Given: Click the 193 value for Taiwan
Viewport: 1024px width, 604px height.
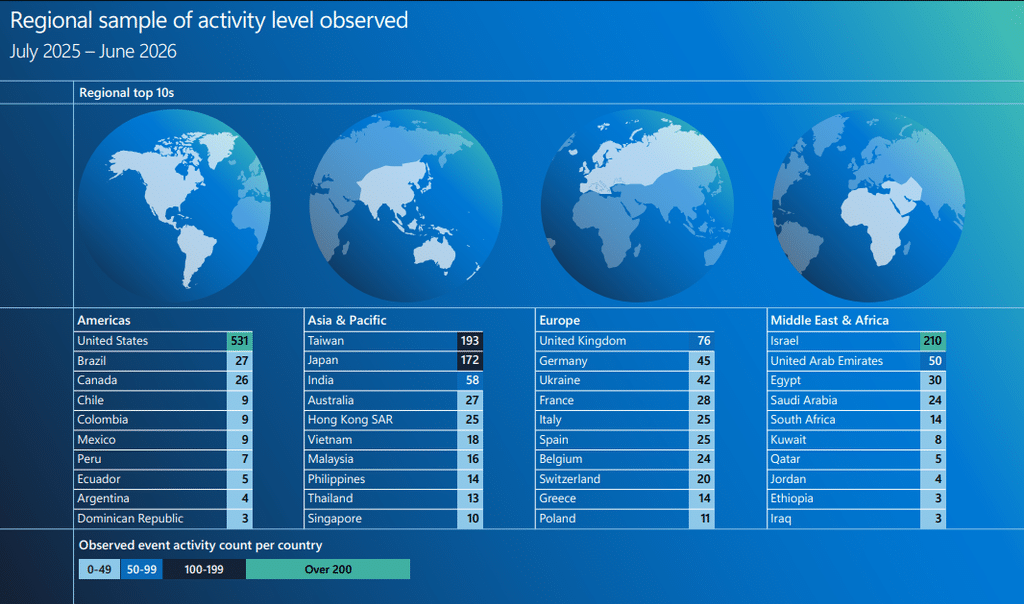Looking at the screenshot, I should 470,341.
